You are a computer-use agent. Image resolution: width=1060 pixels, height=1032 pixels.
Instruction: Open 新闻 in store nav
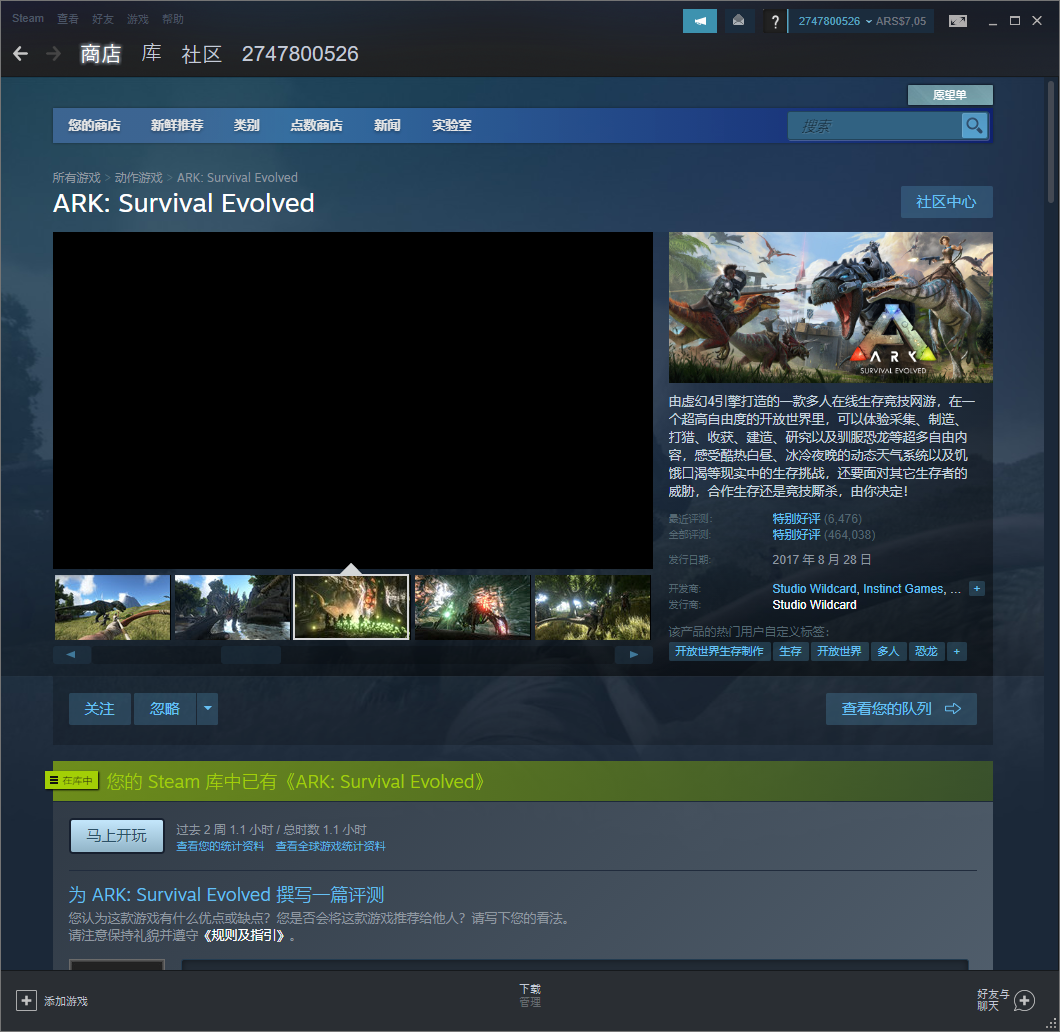tap(387, 125)
